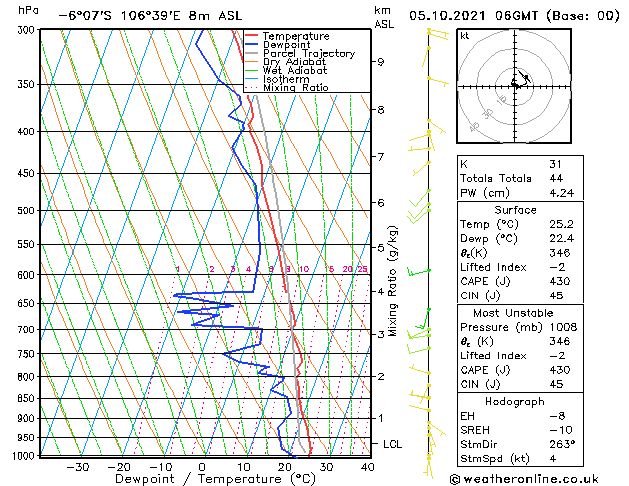Click the 'EH' value -8

[558, 416]
